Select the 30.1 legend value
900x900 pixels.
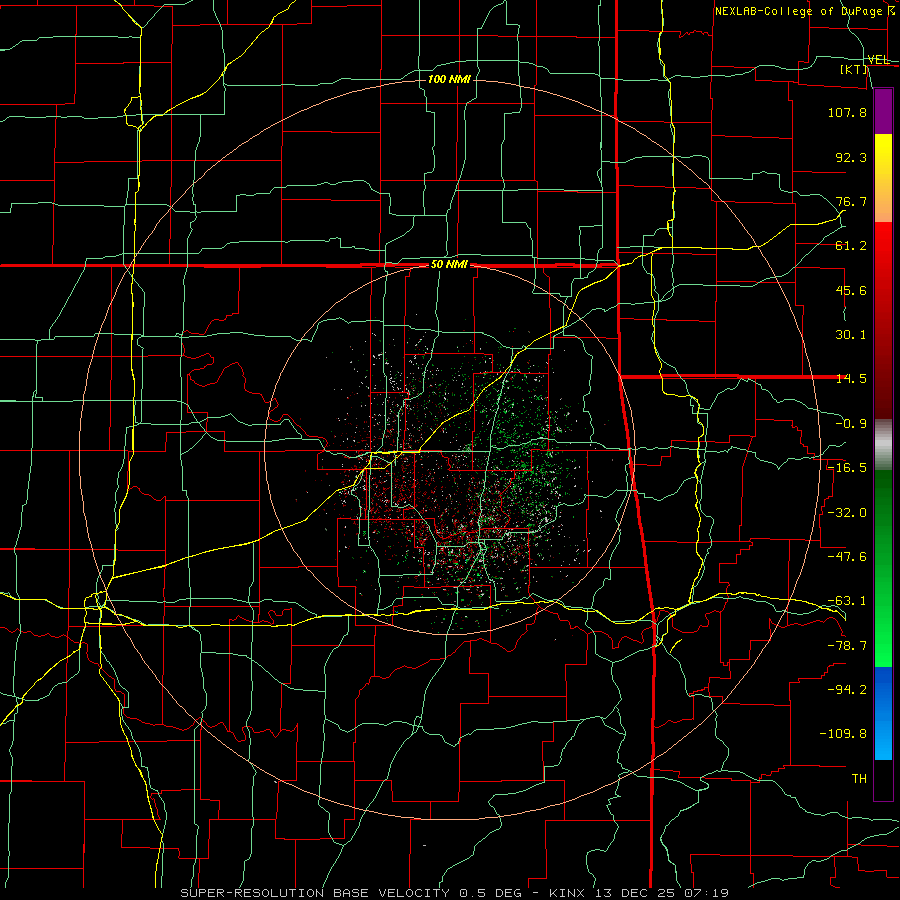[x=851, y=335]
